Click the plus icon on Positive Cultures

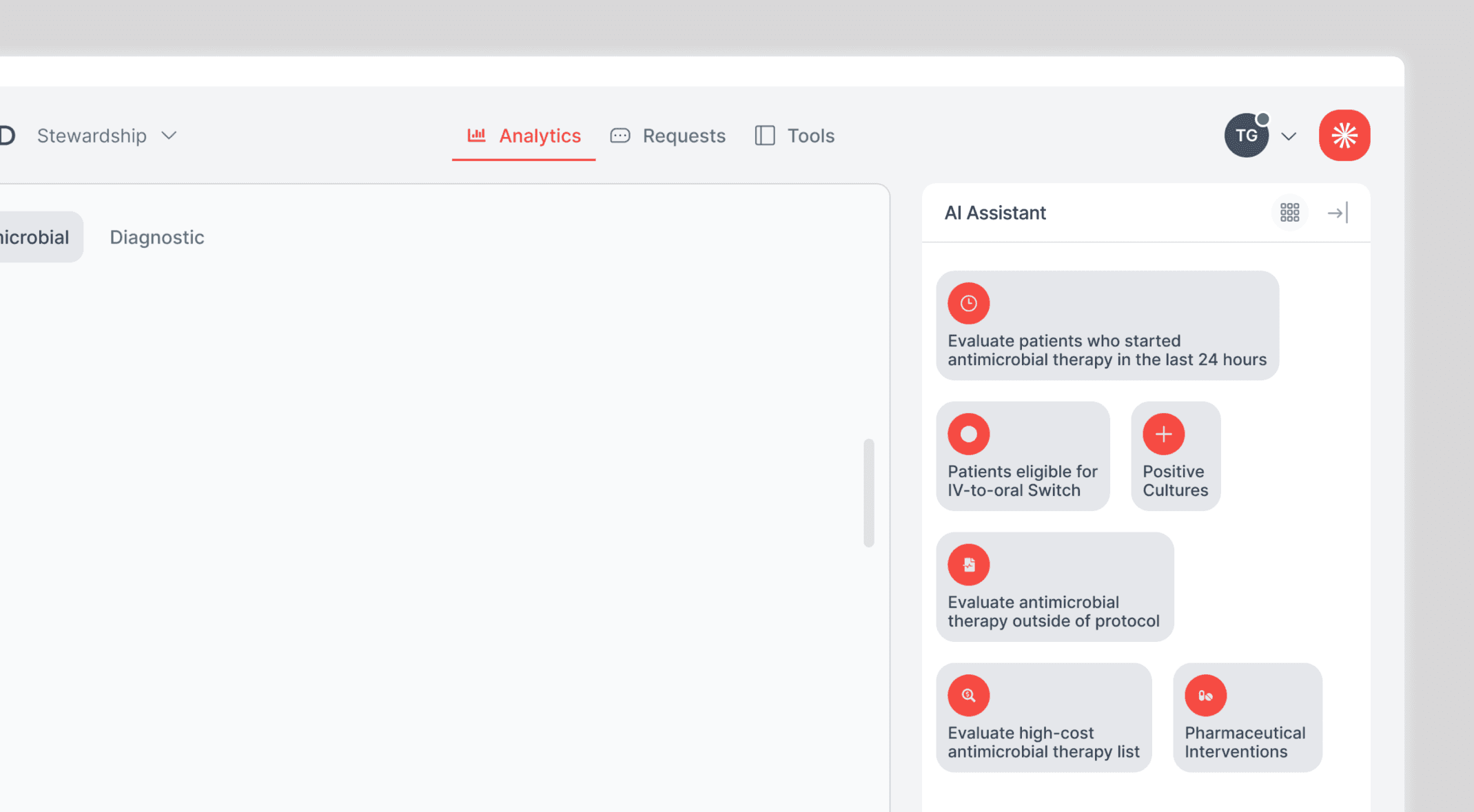click(1163, 434)
